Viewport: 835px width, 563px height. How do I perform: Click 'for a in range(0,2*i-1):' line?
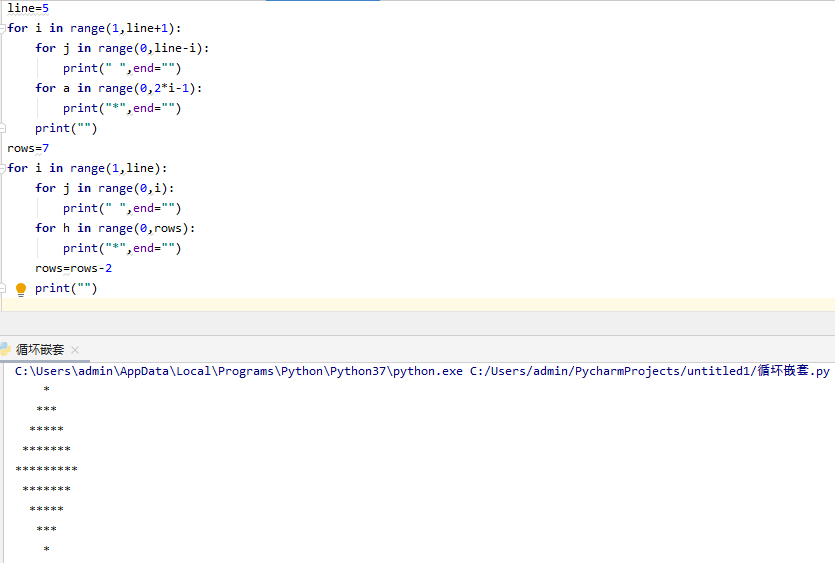click(119, 88)
